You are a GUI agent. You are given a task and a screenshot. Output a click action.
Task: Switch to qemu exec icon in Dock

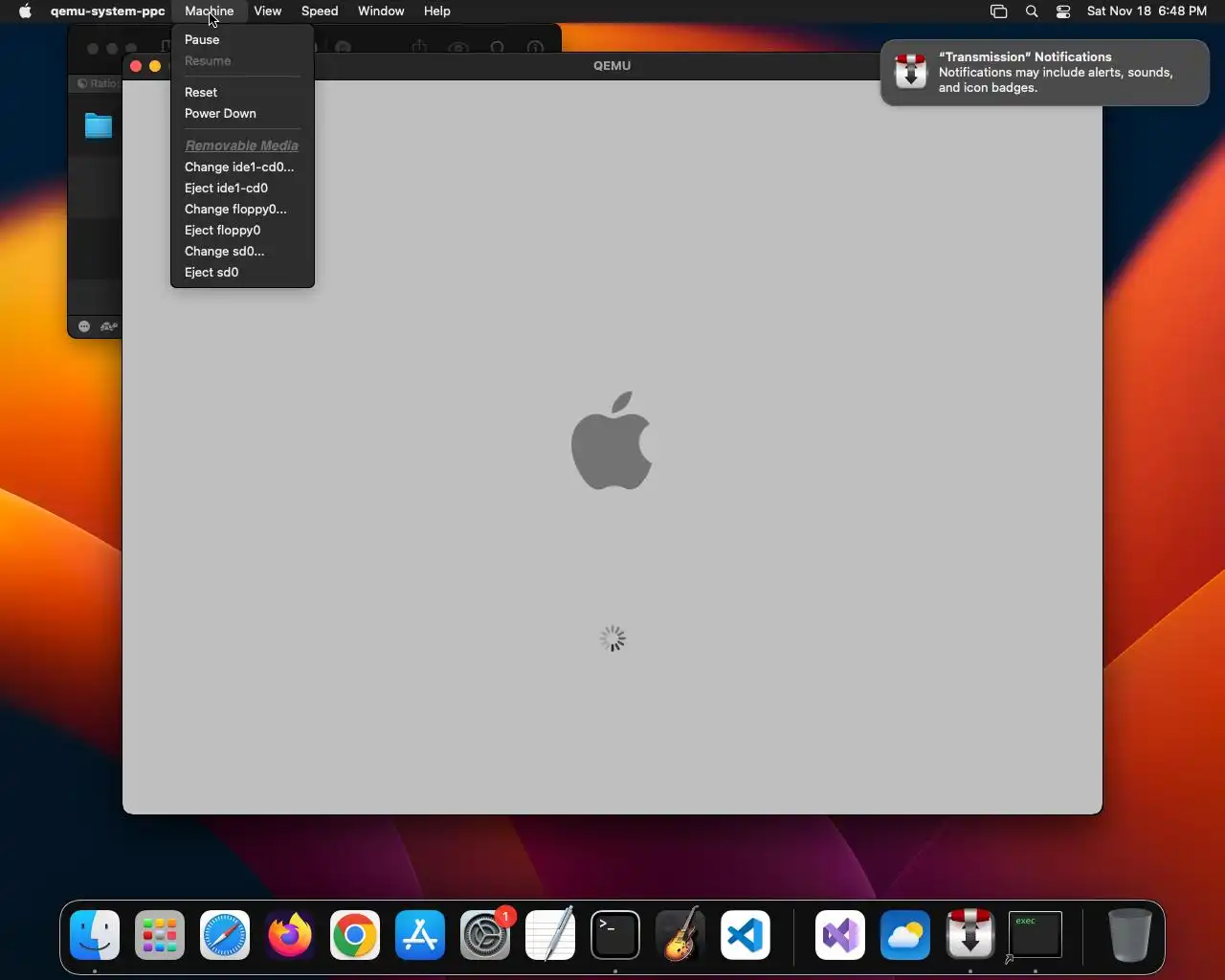(1036, 935)
